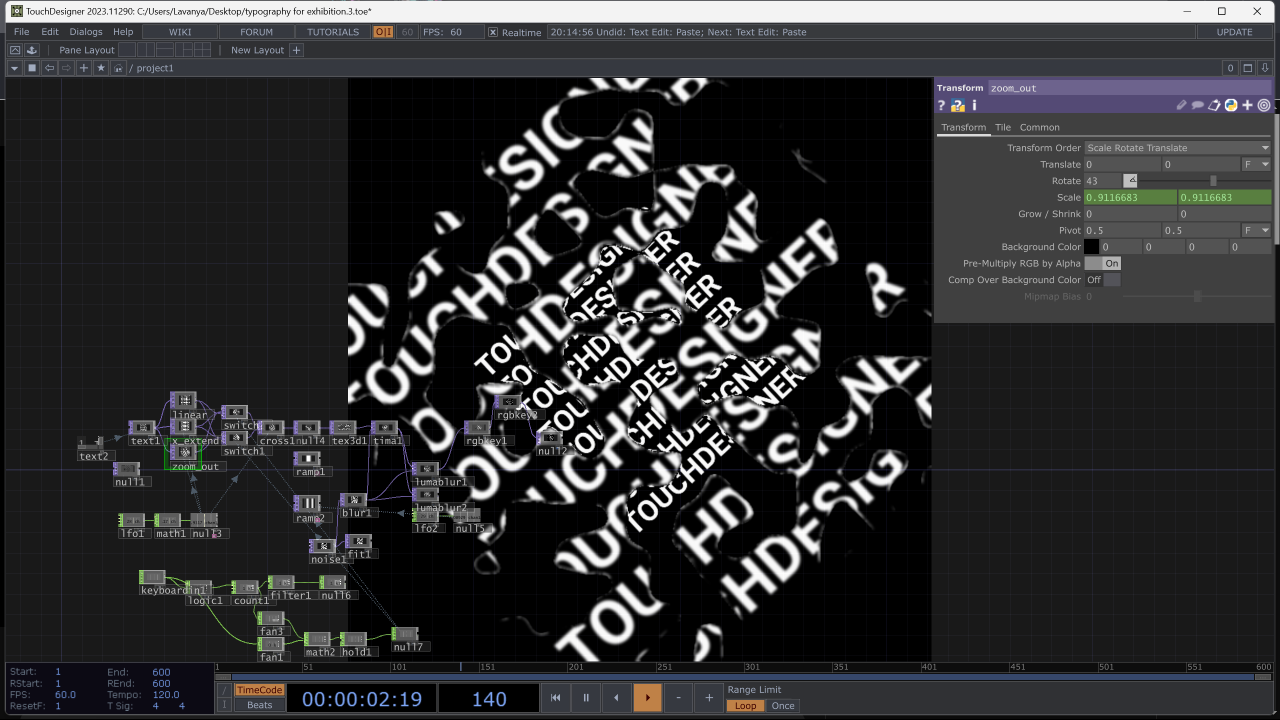Click the pane type square icon
The width and height of the screenshot is (1280, 720).
tap(32, 68)
